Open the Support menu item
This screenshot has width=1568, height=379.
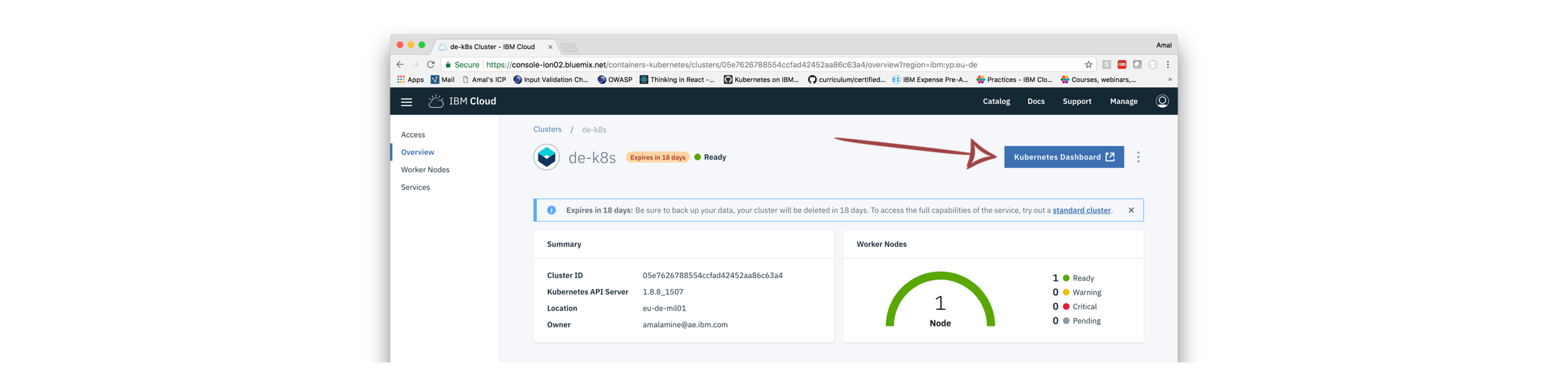coord(1077,102)
